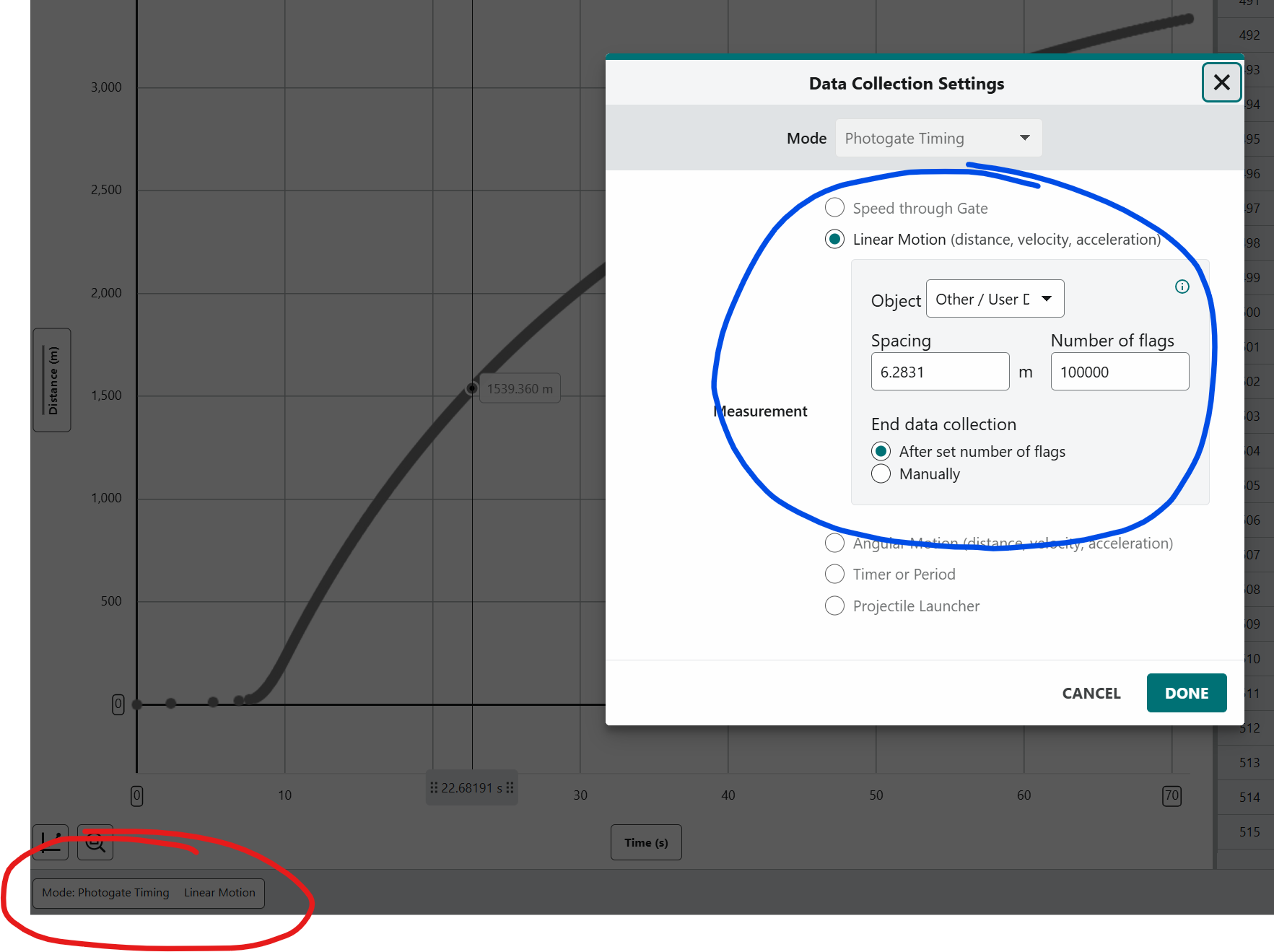Open the Object Other / User dropdown
Screen dimensions: 1274x952
tap(995, 299)
